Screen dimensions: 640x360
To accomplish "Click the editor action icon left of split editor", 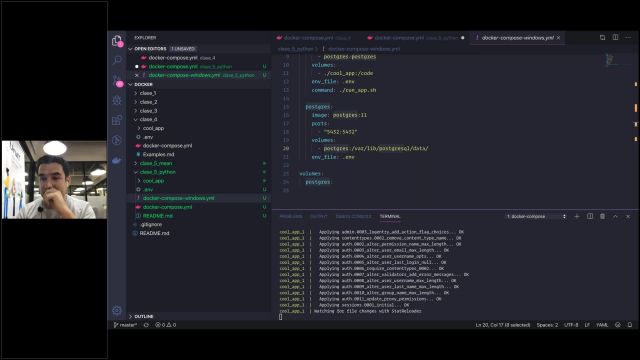I will [x=602, y=38].
